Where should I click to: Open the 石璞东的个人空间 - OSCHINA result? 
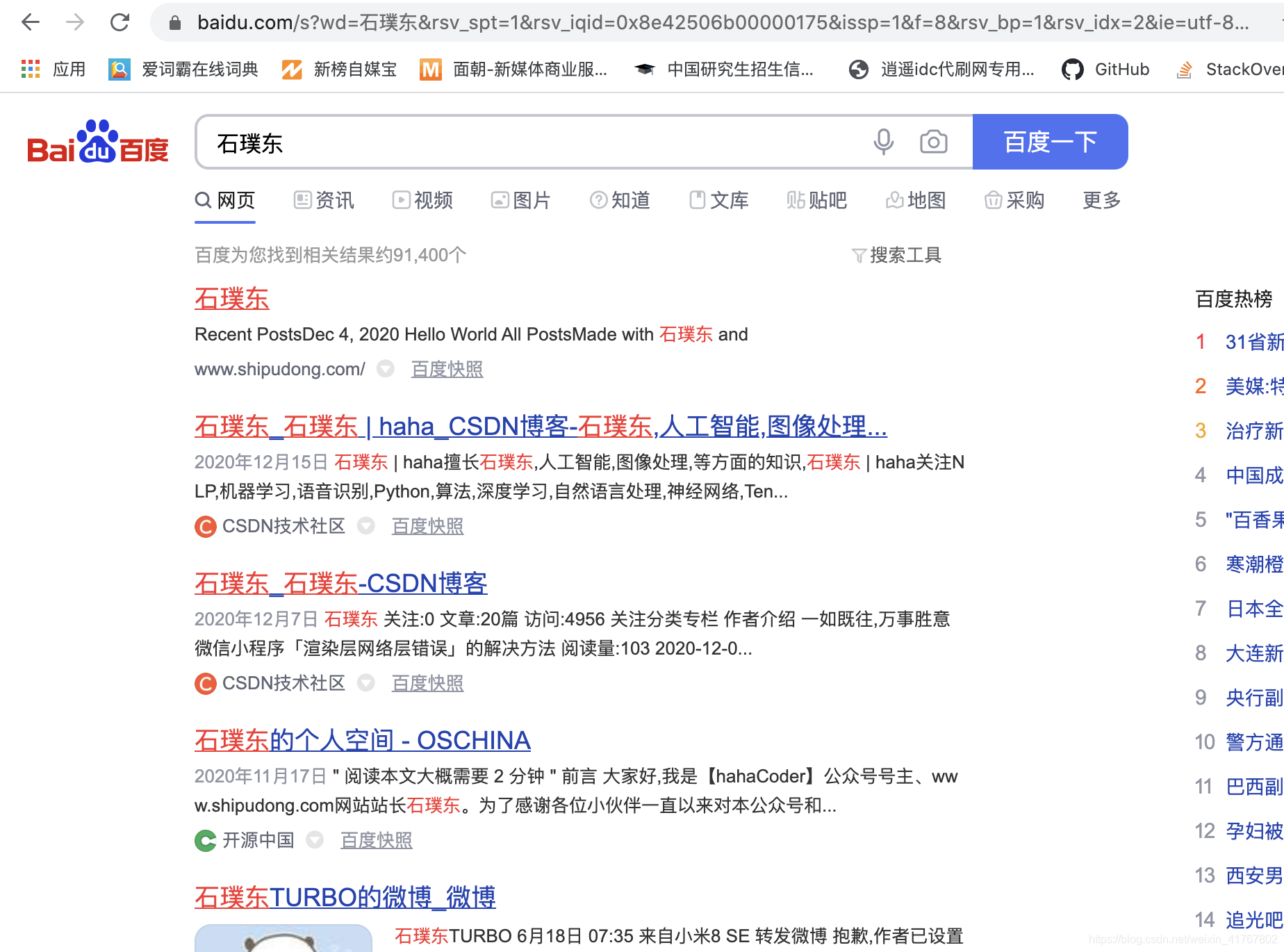[x=362, y=740]
